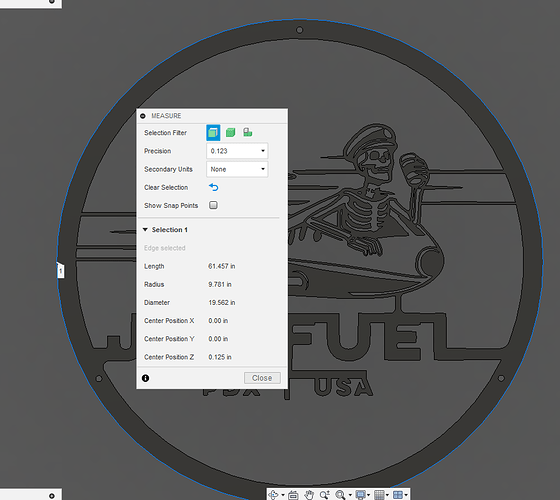560x500 pixels.
Task: Click the Look At tool icon
Action: point(293,495)
